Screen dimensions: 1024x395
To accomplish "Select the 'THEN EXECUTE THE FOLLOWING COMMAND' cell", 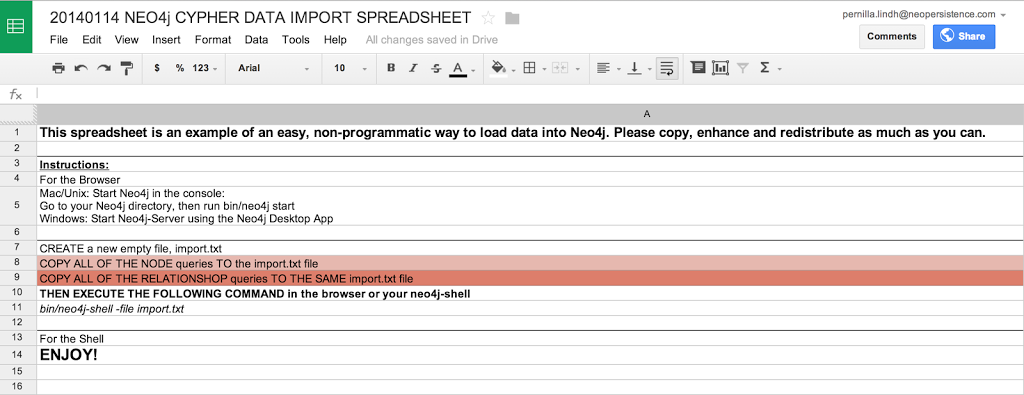I will 530,293.
